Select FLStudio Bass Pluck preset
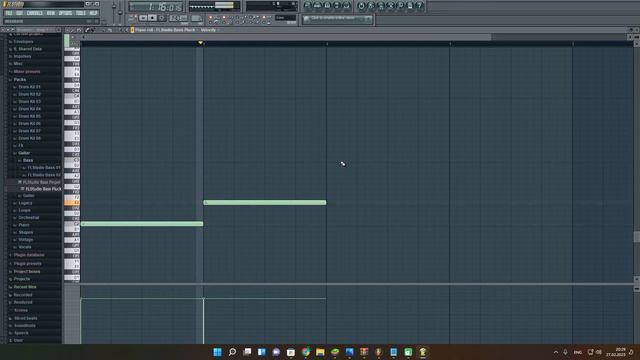This screenshot has height=360, width=640. pos(42,189)
